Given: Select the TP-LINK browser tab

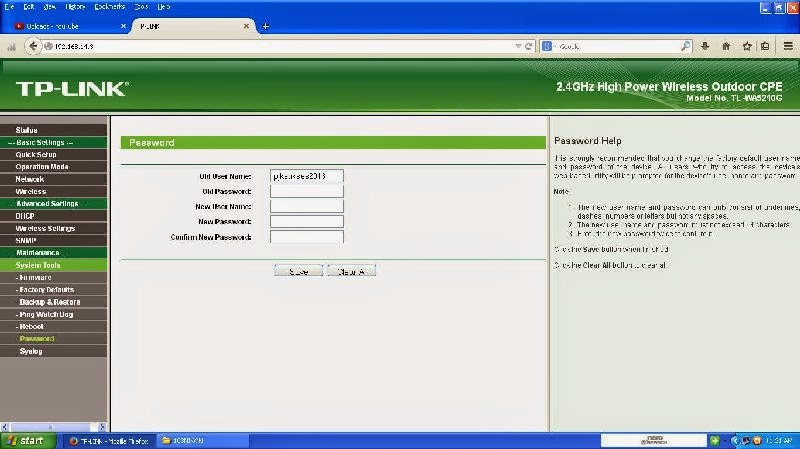Looking at the screenshot, I should click(193, 26).
